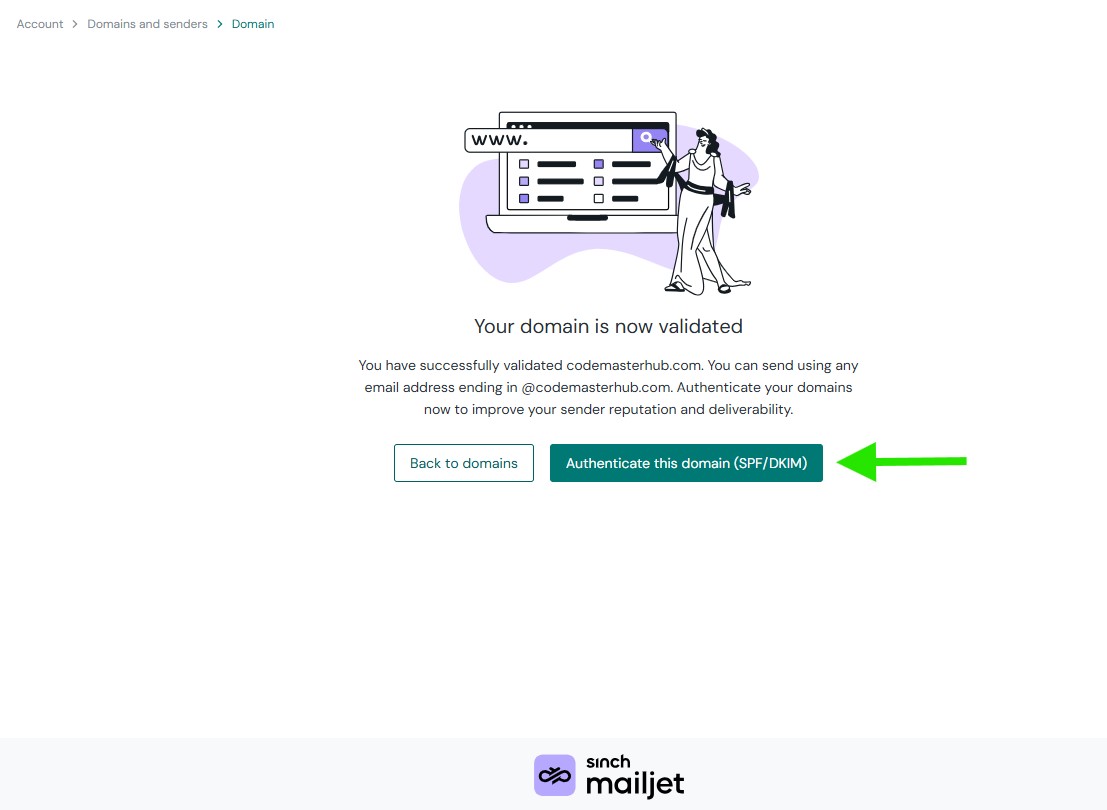Open the Account breadcrumb link
Viewport: 1107px width, 810px height.
coord(40,24)
